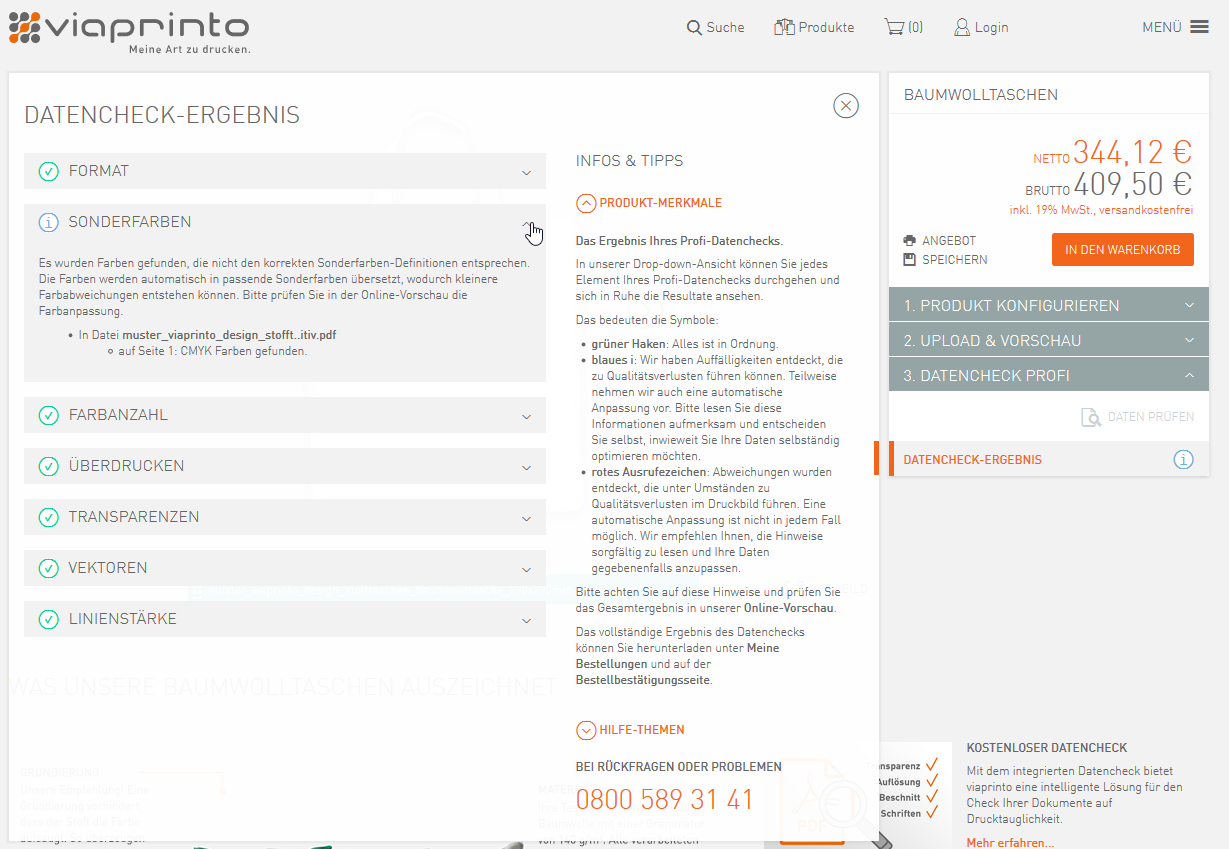Click DATEN PRÜFEN button
The width and height of the screenshot is (1229, 849).
(1137, 417)
